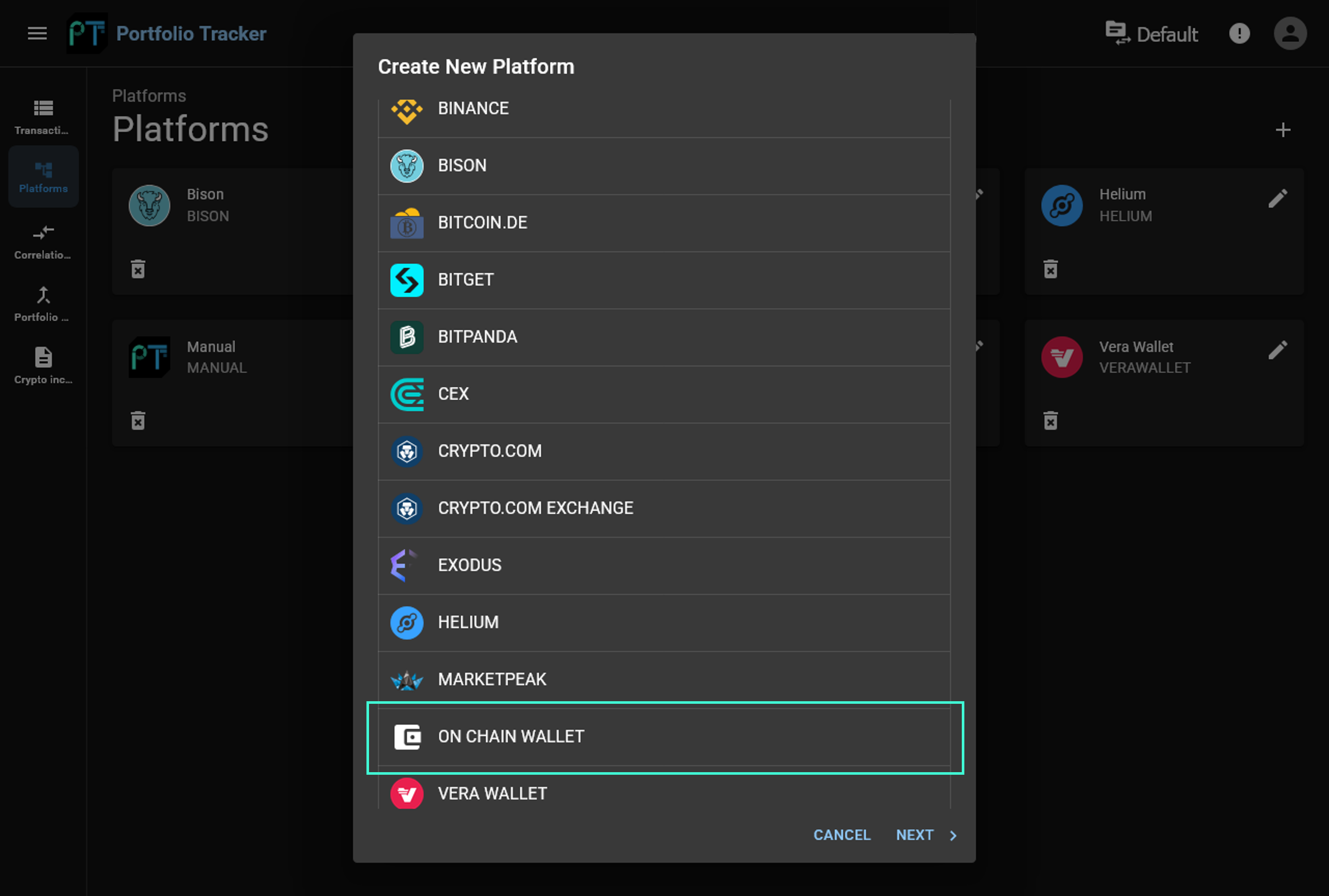Open the hamburger navigation menu
This screenshot has height=896, width=1329.
[x=37, y=34]
